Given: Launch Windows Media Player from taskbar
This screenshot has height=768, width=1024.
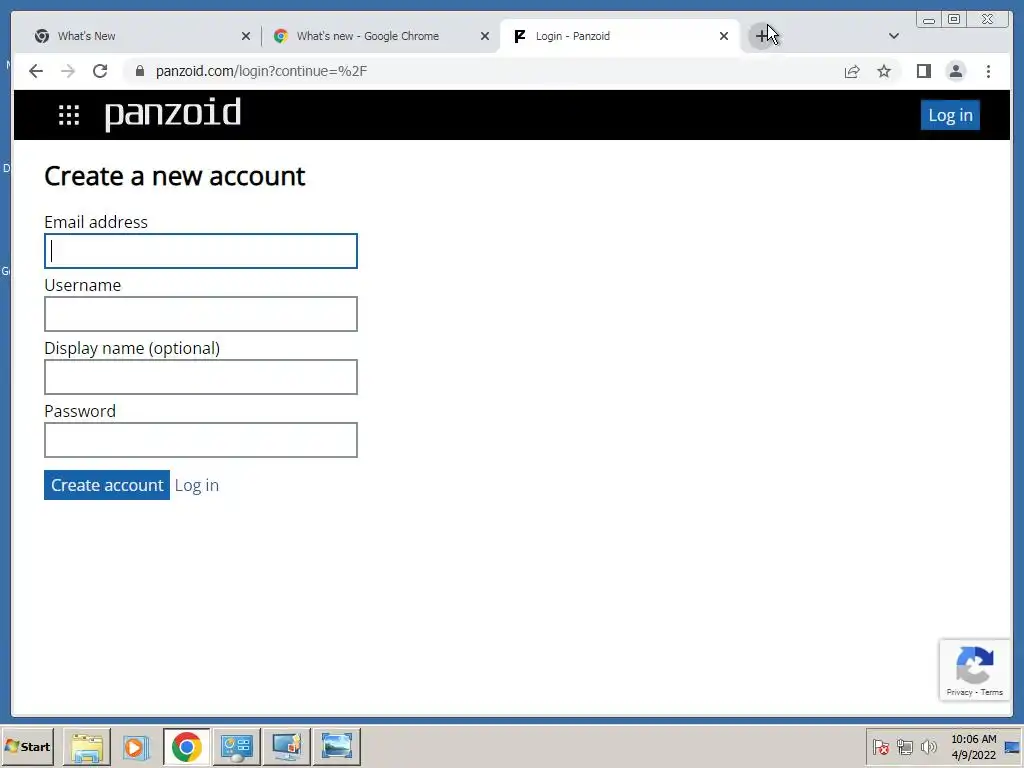Looking at the screenshot, I should coord(136,746).
